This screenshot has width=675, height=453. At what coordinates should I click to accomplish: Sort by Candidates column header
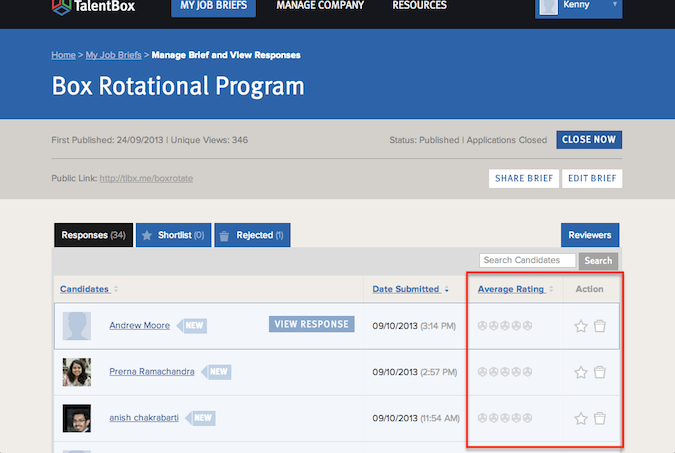pyautogui.click(x=85, y=289)
